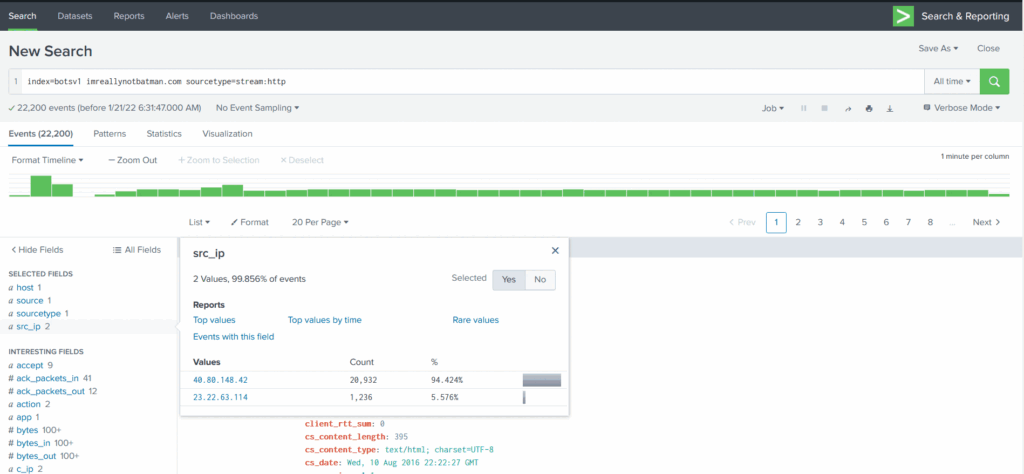This screenshot has width=1024, height=474.
Task: Click Events with this field link
Action: [234, 337]
